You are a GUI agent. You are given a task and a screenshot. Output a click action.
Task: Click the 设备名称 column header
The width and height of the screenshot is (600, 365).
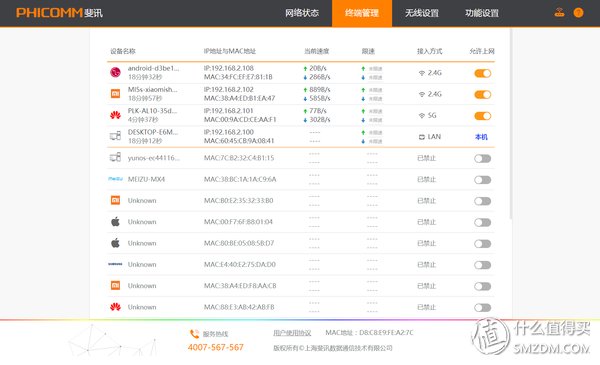click(x=122, y=51)
